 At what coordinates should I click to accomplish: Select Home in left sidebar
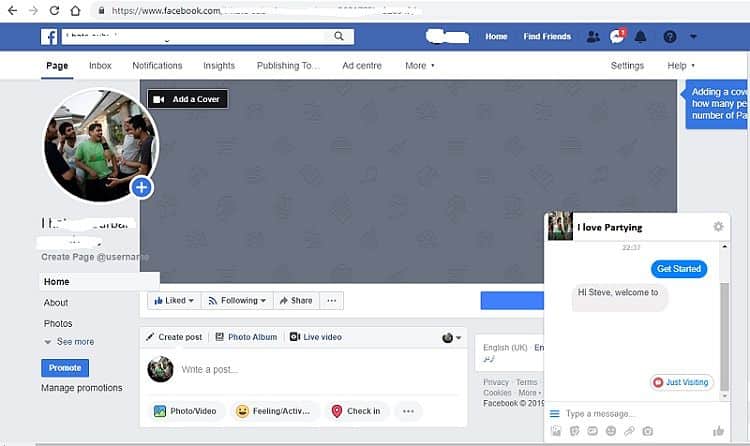99,282
